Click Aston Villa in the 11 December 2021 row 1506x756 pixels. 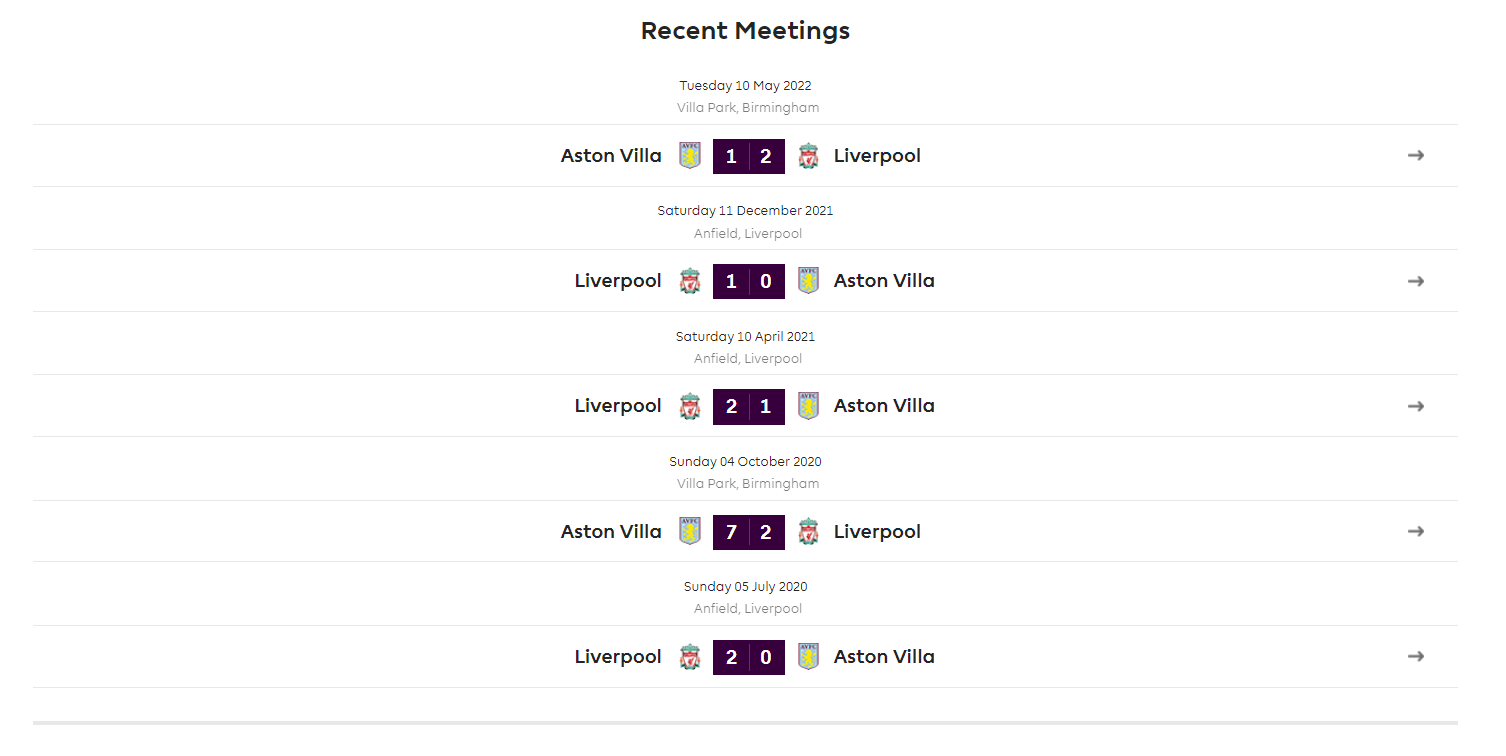(884, 281)
